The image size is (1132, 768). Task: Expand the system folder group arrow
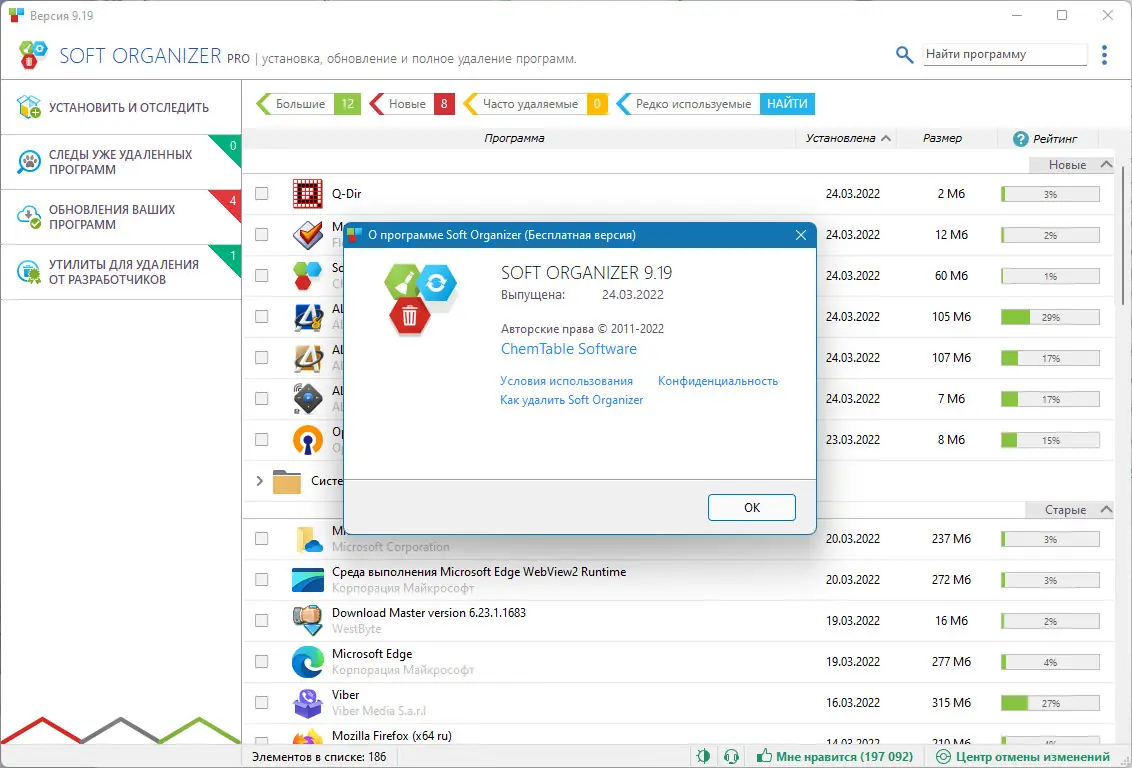click(260, 481)
